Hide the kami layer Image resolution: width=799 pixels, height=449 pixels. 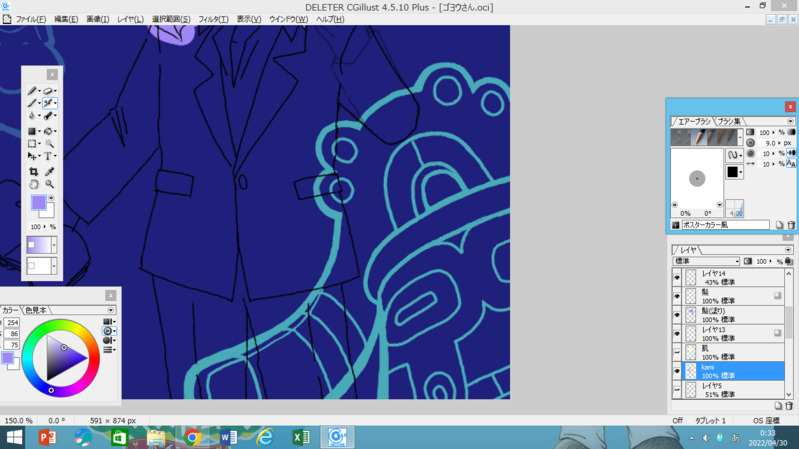[x=677, y=371]
